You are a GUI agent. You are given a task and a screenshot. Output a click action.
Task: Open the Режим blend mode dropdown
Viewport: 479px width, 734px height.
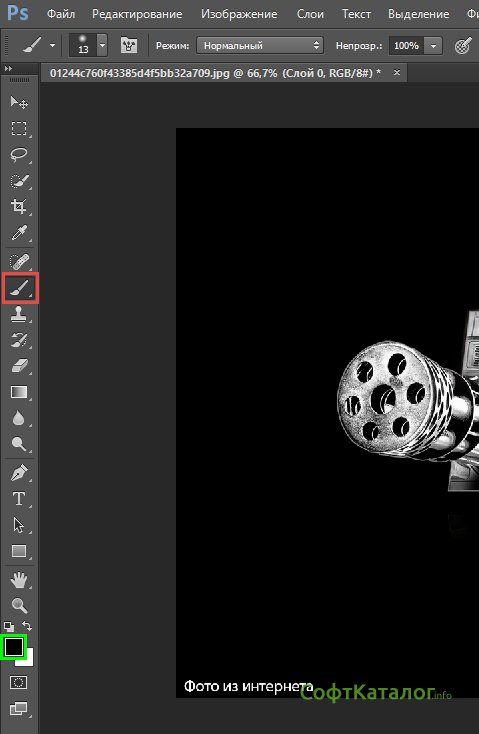(260, 45)
